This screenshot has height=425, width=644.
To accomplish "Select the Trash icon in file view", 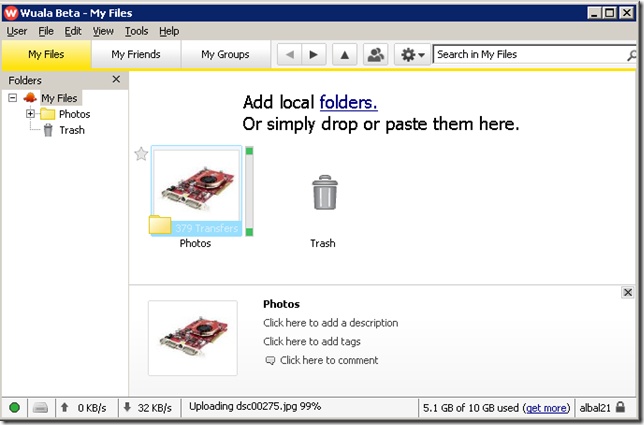I will pyautogui.click(x=325, y=193).
